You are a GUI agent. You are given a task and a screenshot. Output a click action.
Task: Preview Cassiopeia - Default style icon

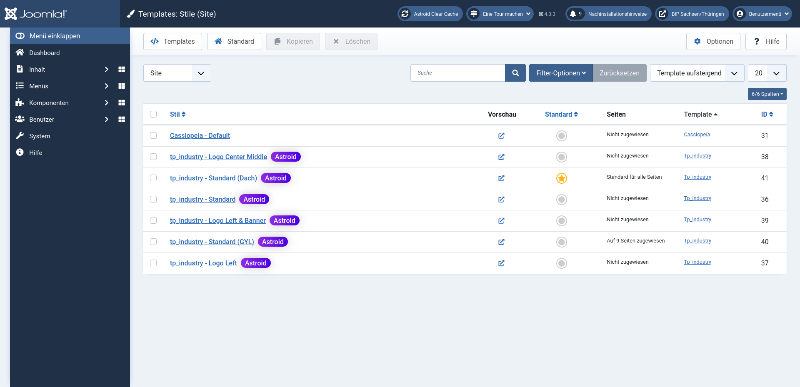(501, 136)
